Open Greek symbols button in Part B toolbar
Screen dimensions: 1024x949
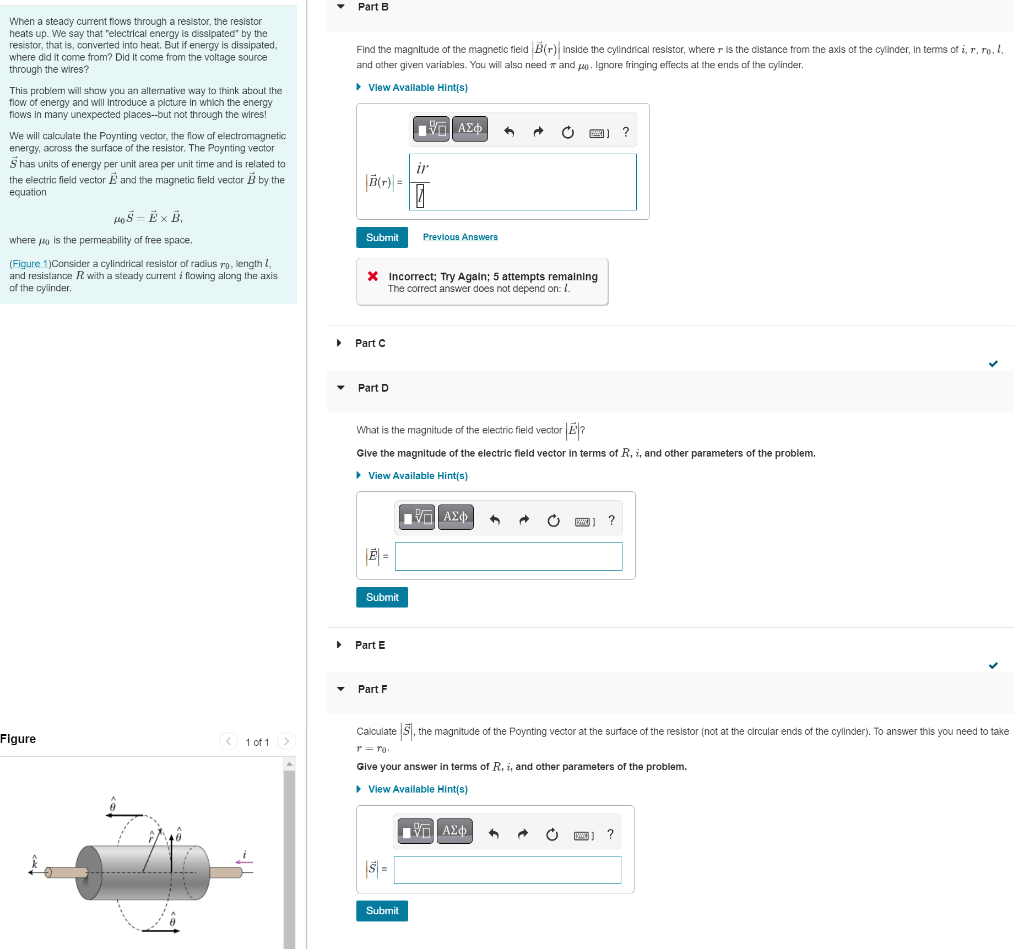tap(470, 129)
